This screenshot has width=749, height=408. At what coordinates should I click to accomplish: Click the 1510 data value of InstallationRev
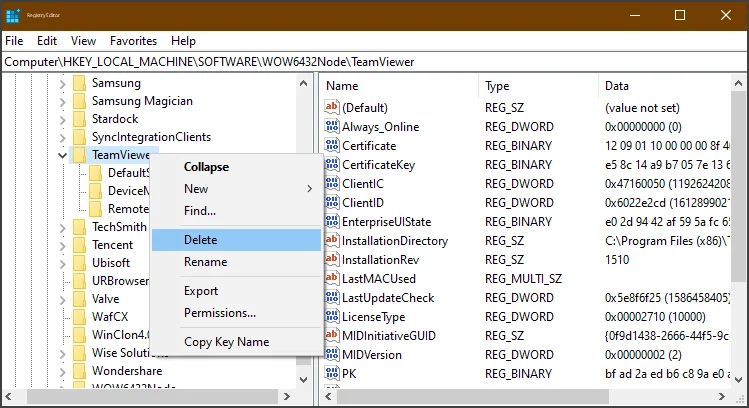click(x=617, y=260)
